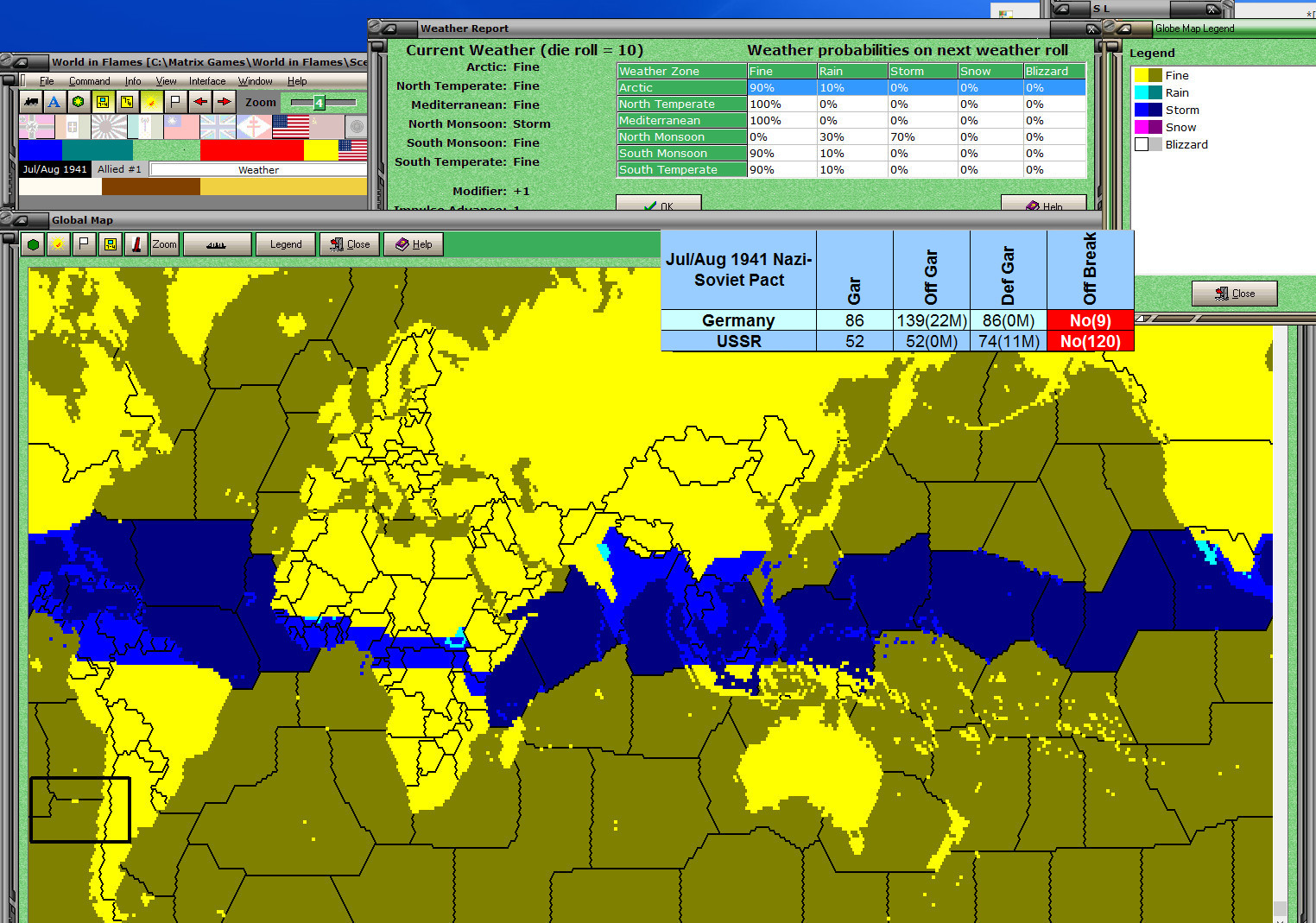Click the Zoom button in Global Map toolbar

click(x=164, y=244)
